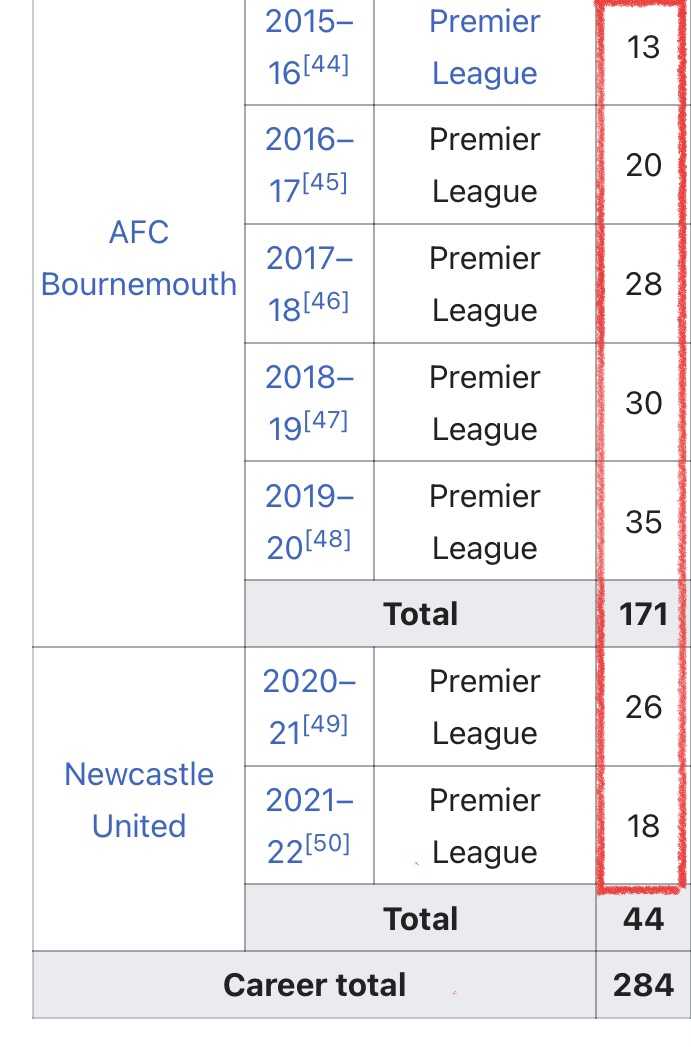Click the Newcastle total 44 cell

pyautogui.click(x=643, y=919)
